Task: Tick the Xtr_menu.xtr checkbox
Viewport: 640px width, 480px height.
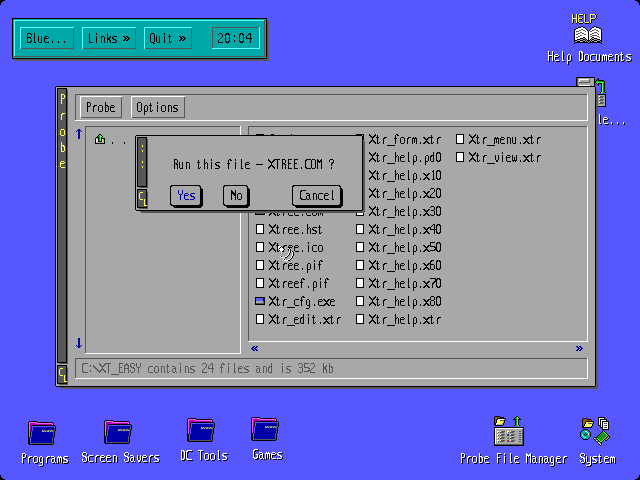Action: [x=460, y=140]
